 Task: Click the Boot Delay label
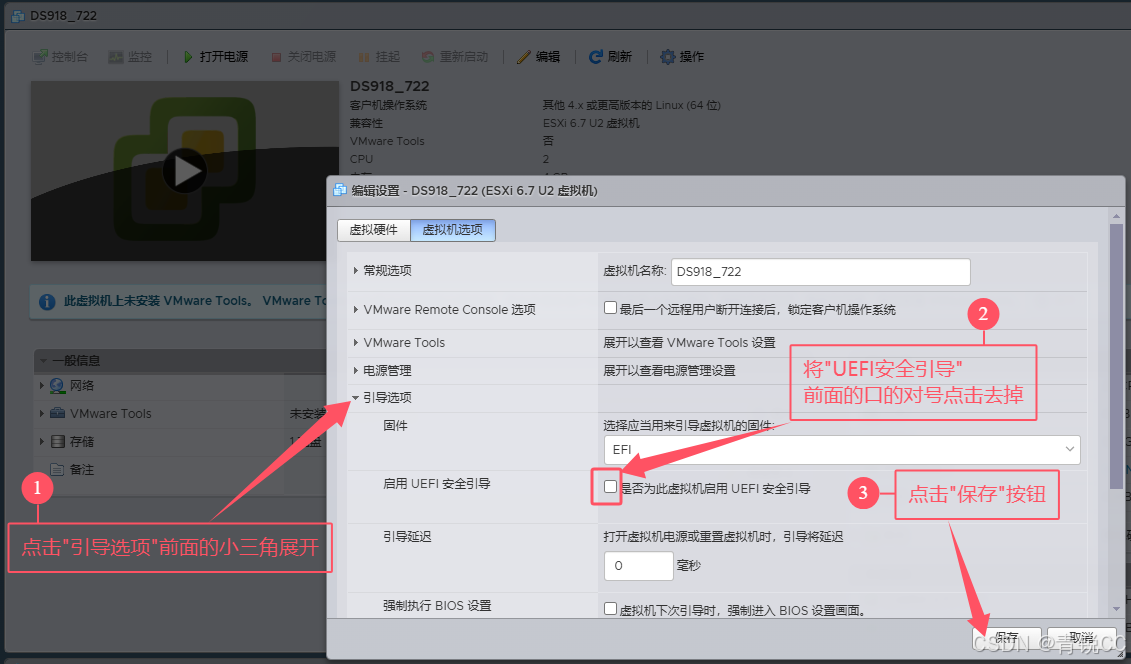[x=407, y=536]
